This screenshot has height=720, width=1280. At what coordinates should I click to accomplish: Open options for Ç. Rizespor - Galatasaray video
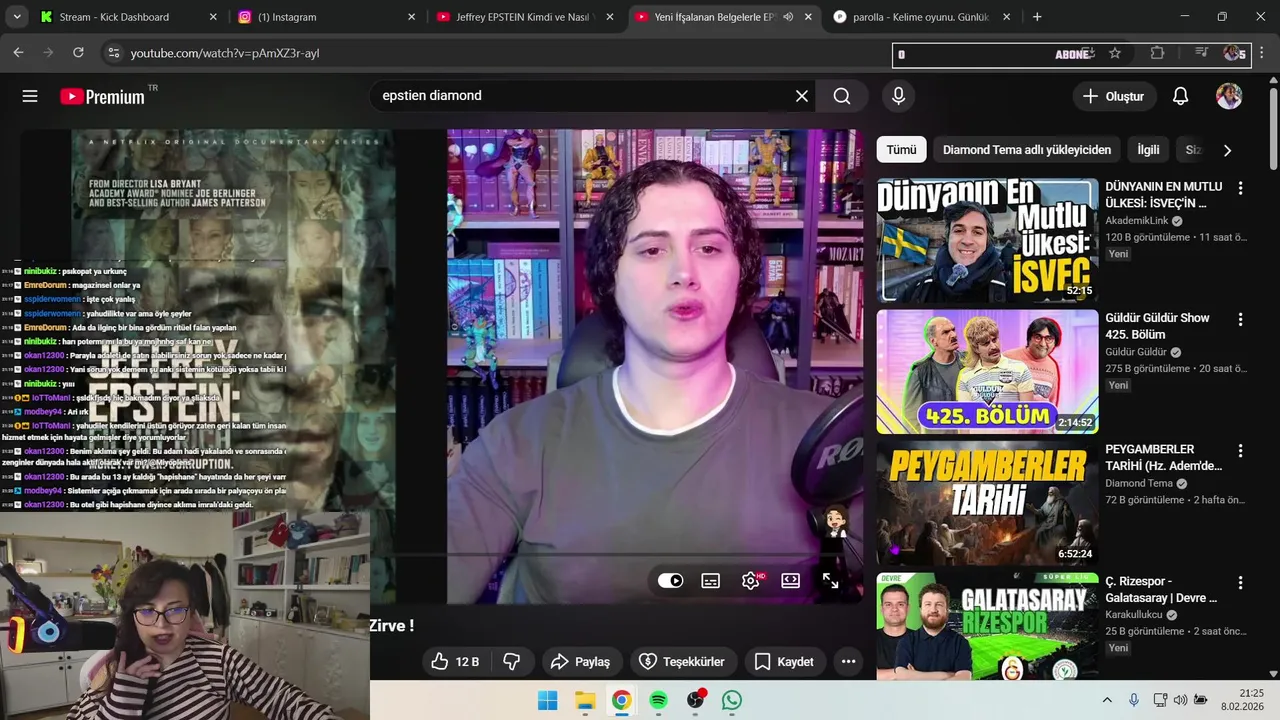click(x=1240, y=583)
